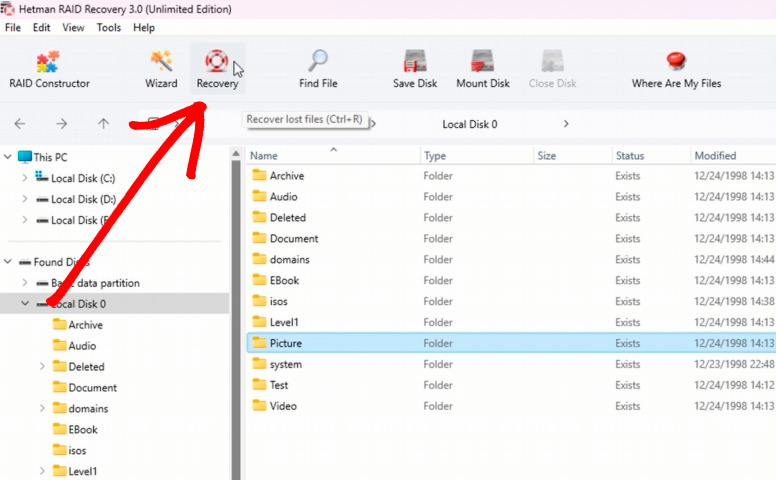Select This PC in the tree
The image size is (776, 480).
coord(50,157)
